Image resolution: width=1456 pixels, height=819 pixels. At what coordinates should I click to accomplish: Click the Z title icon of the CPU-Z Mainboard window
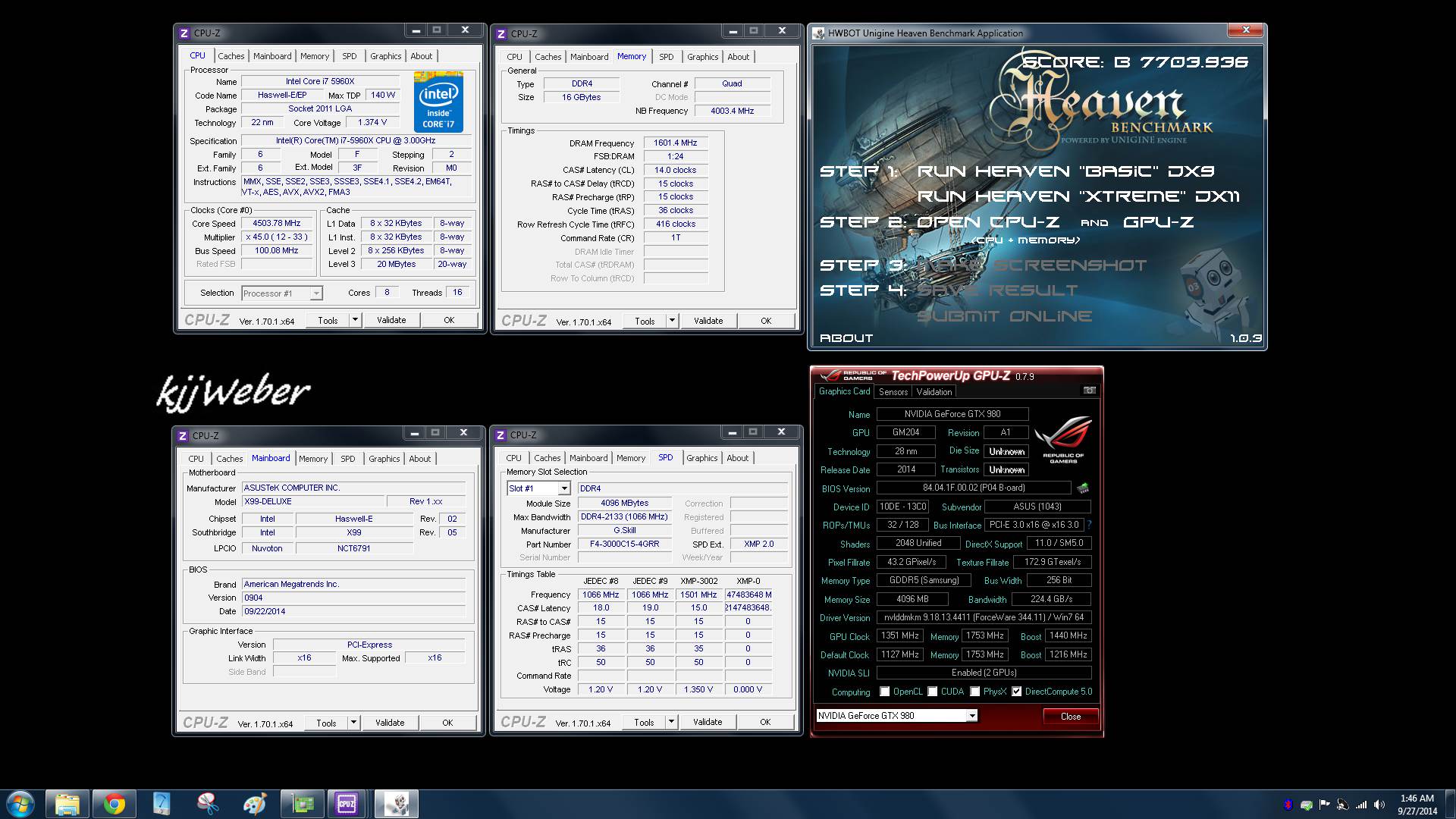183,436
